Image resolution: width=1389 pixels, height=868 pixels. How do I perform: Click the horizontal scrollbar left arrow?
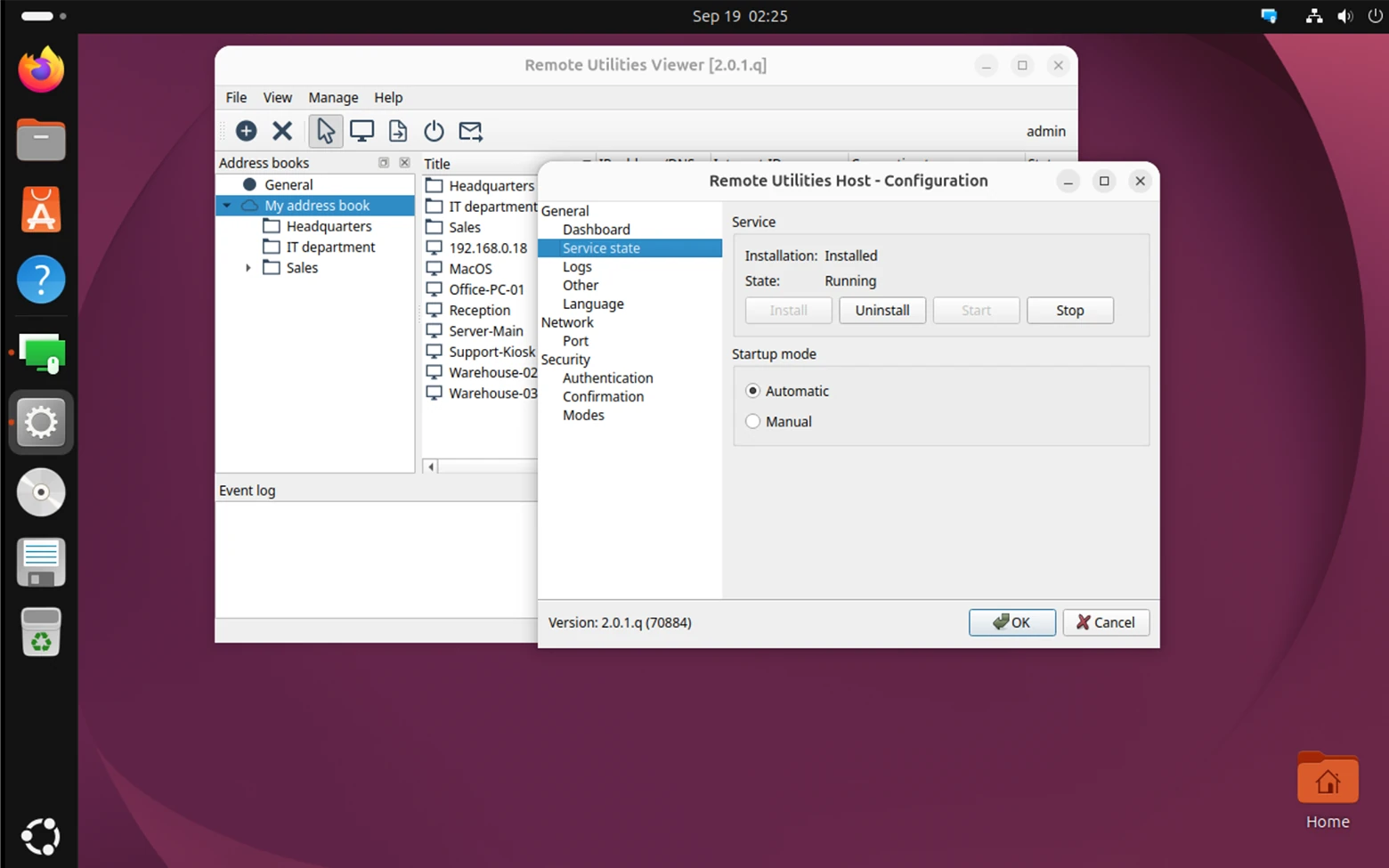pyautogui.click(x=431, y=466)
